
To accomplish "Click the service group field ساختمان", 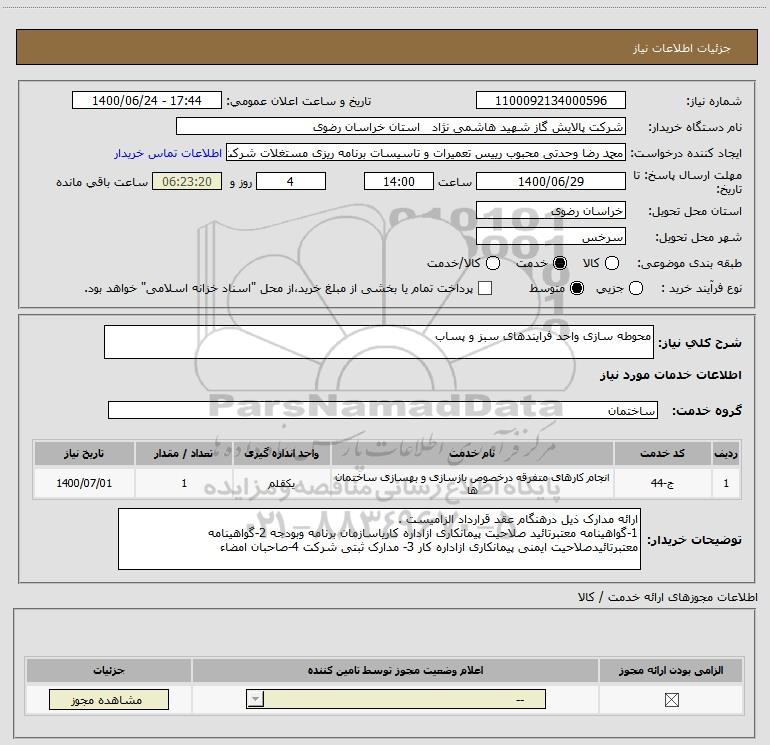I will (x=383, y=410).
